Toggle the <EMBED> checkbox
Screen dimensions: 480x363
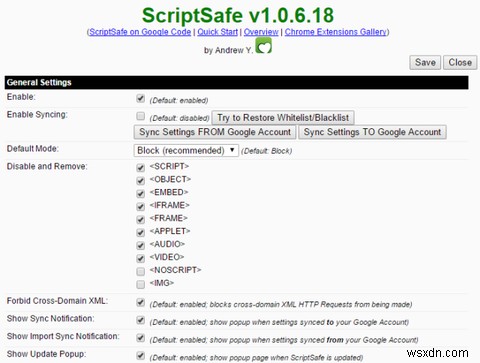(x=141, y=194)
